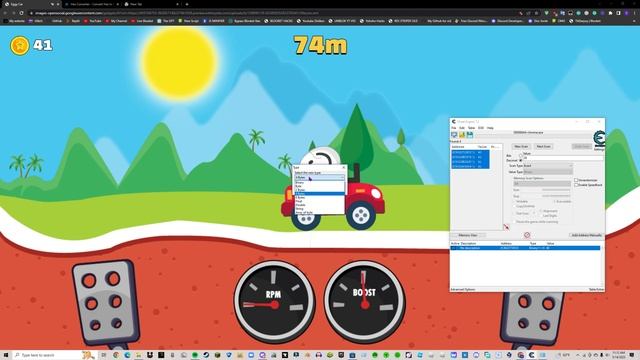Image resolution: width=640 pixels, height=360 pixels.
Task: Open the process list icon in Cheat Engine
Action: point(454,135)
